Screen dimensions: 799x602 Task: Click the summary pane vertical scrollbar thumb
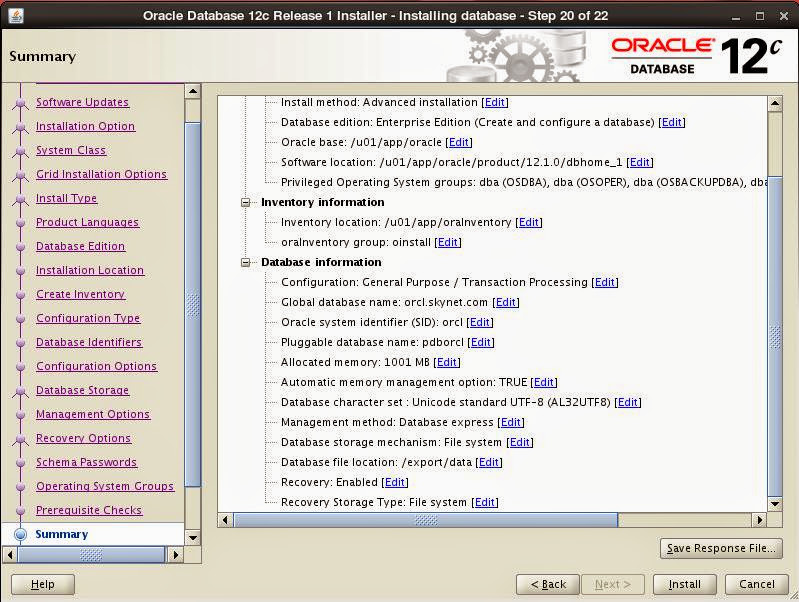(775, 336)
